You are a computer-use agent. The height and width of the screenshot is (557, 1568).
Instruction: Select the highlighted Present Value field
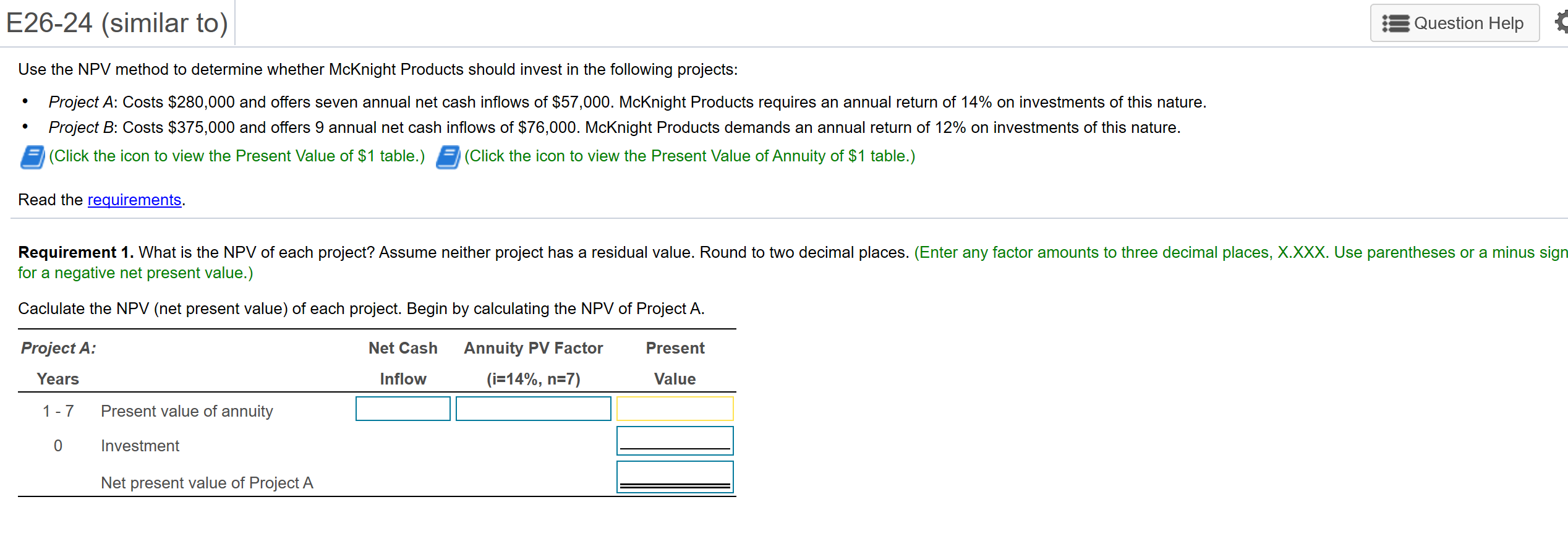click(x=675, y=409)
